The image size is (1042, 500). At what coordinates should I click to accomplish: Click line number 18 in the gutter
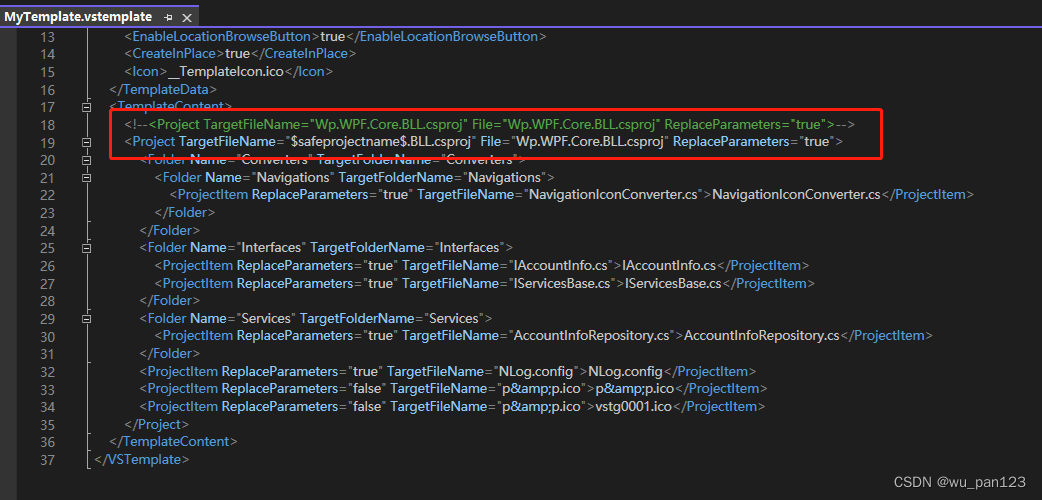pyautogui.click(x=47, y=124)
